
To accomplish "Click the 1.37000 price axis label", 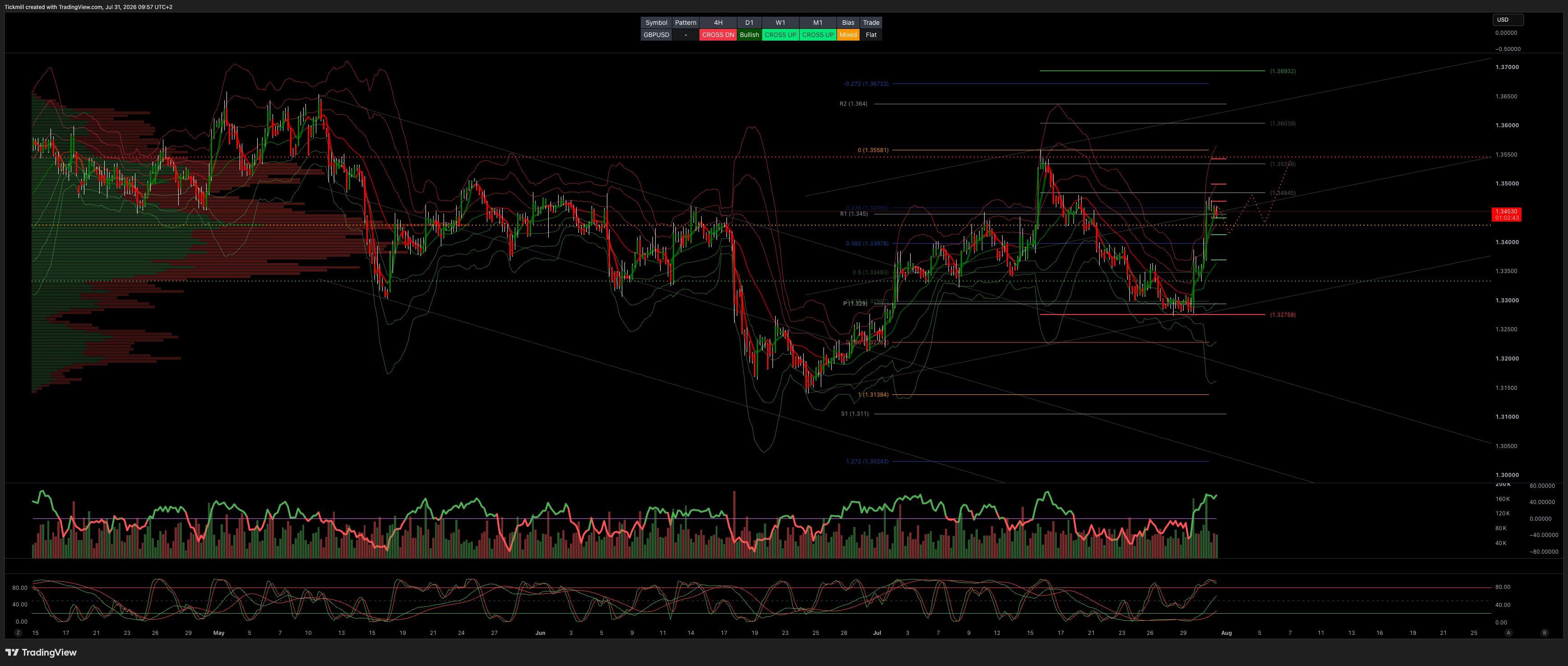I will [x=1507, y=67].
